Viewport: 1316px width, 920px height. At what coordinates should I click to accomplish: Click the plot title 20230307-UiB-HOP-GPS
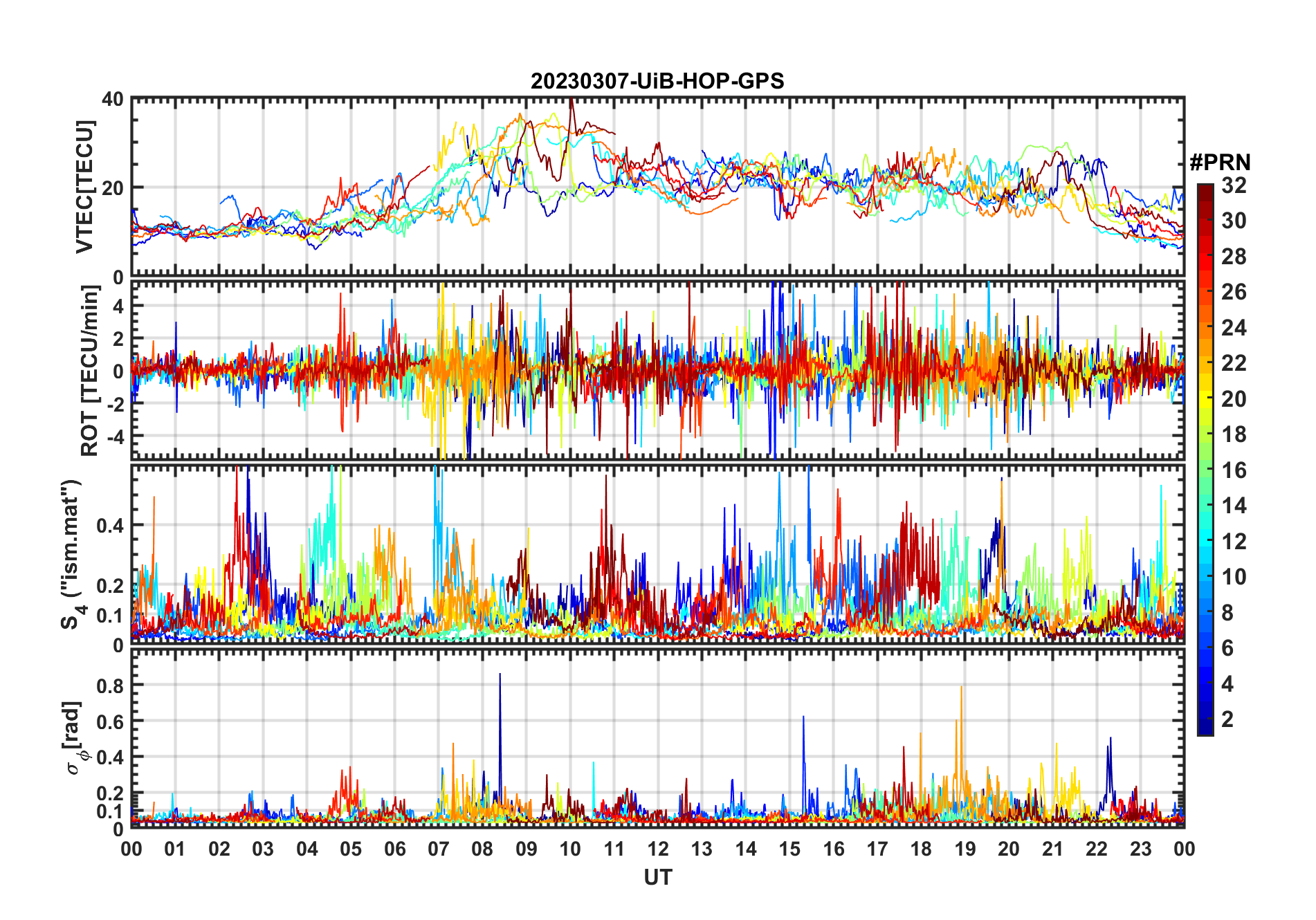click(657, 81)
